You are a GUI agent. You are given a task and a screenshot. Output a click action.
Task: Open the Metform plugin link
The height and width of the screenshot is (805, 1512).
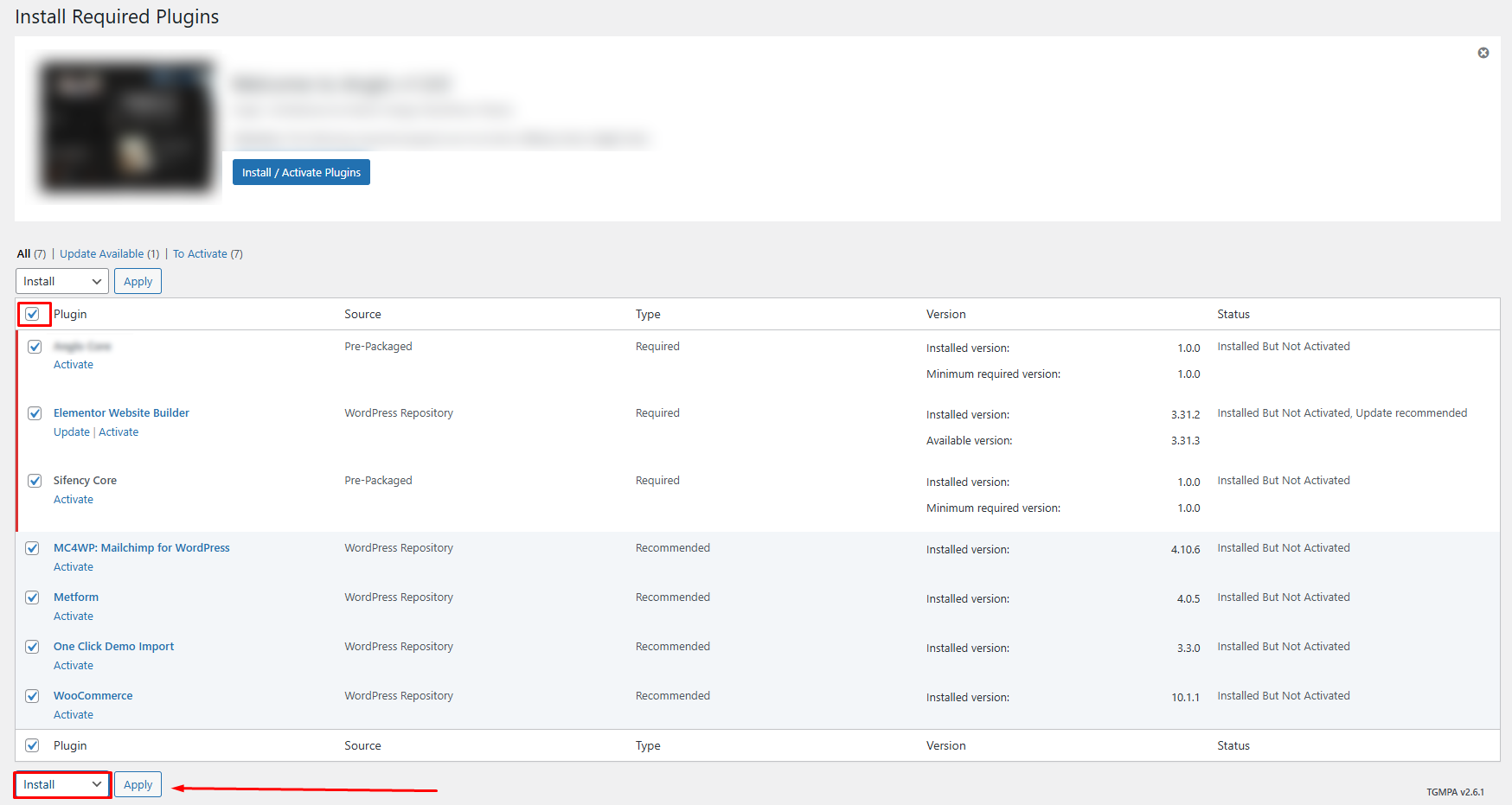pos(76,597)
